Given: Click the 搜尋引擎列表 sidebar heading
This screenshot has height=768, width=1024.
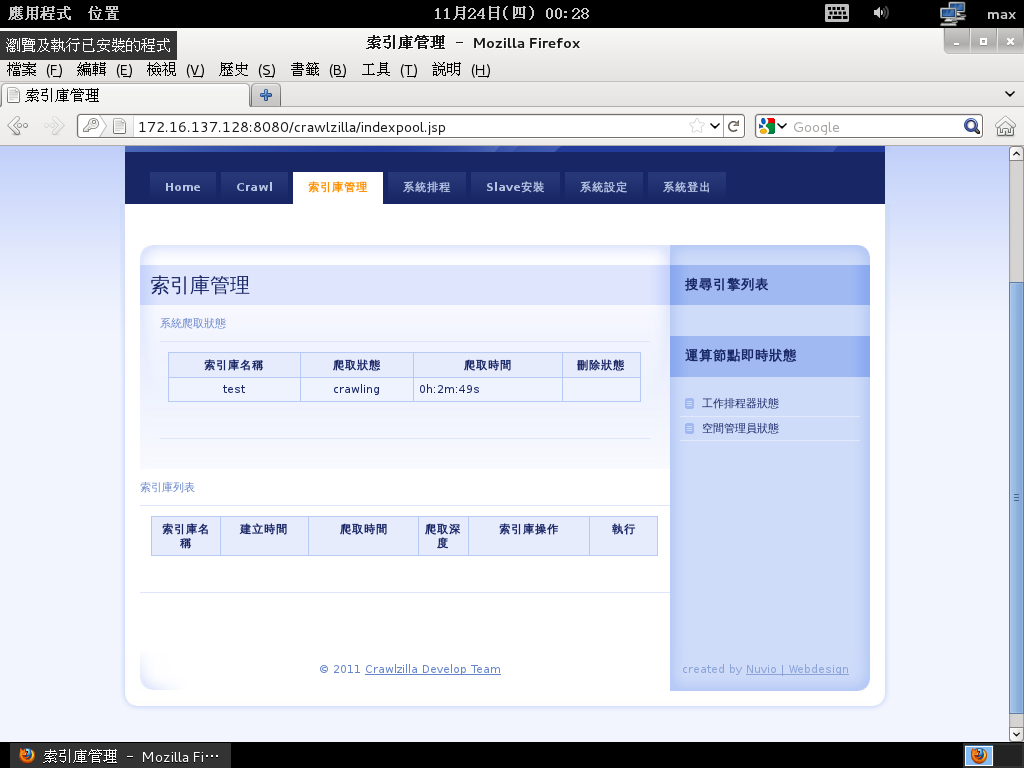Looking at the screenshot, I should click(726, 285).
